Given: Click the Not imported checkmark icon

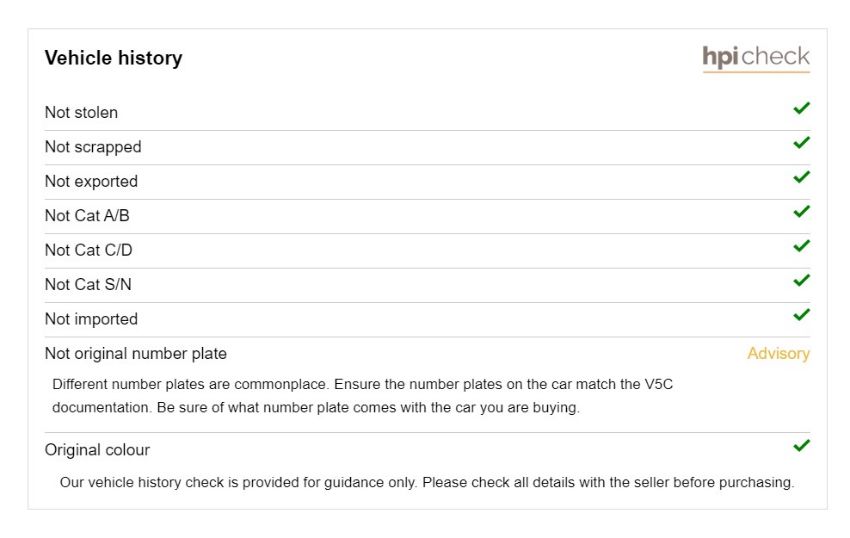Looking at the screenshot, I should click(801, 315).
